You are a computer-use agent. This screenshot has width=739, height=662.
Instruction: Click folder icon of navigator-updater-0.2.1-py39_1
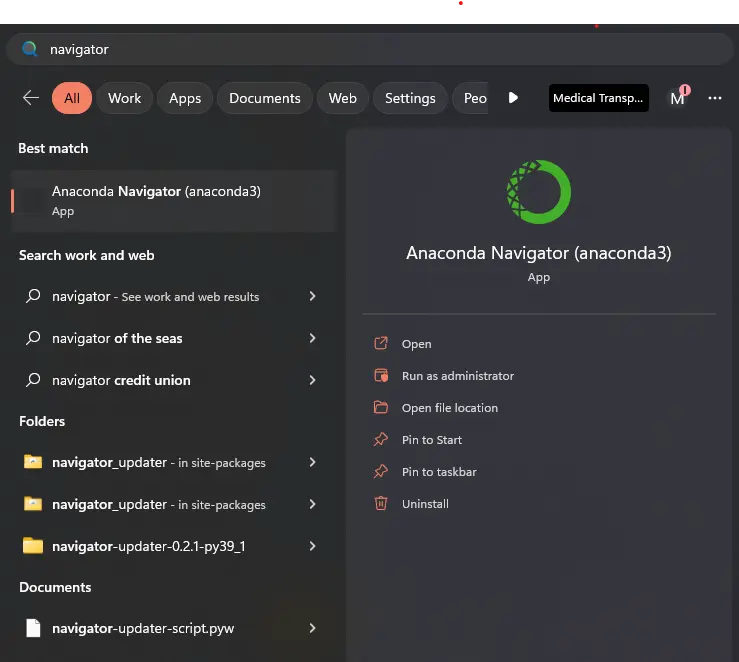(x=33, y=546)
